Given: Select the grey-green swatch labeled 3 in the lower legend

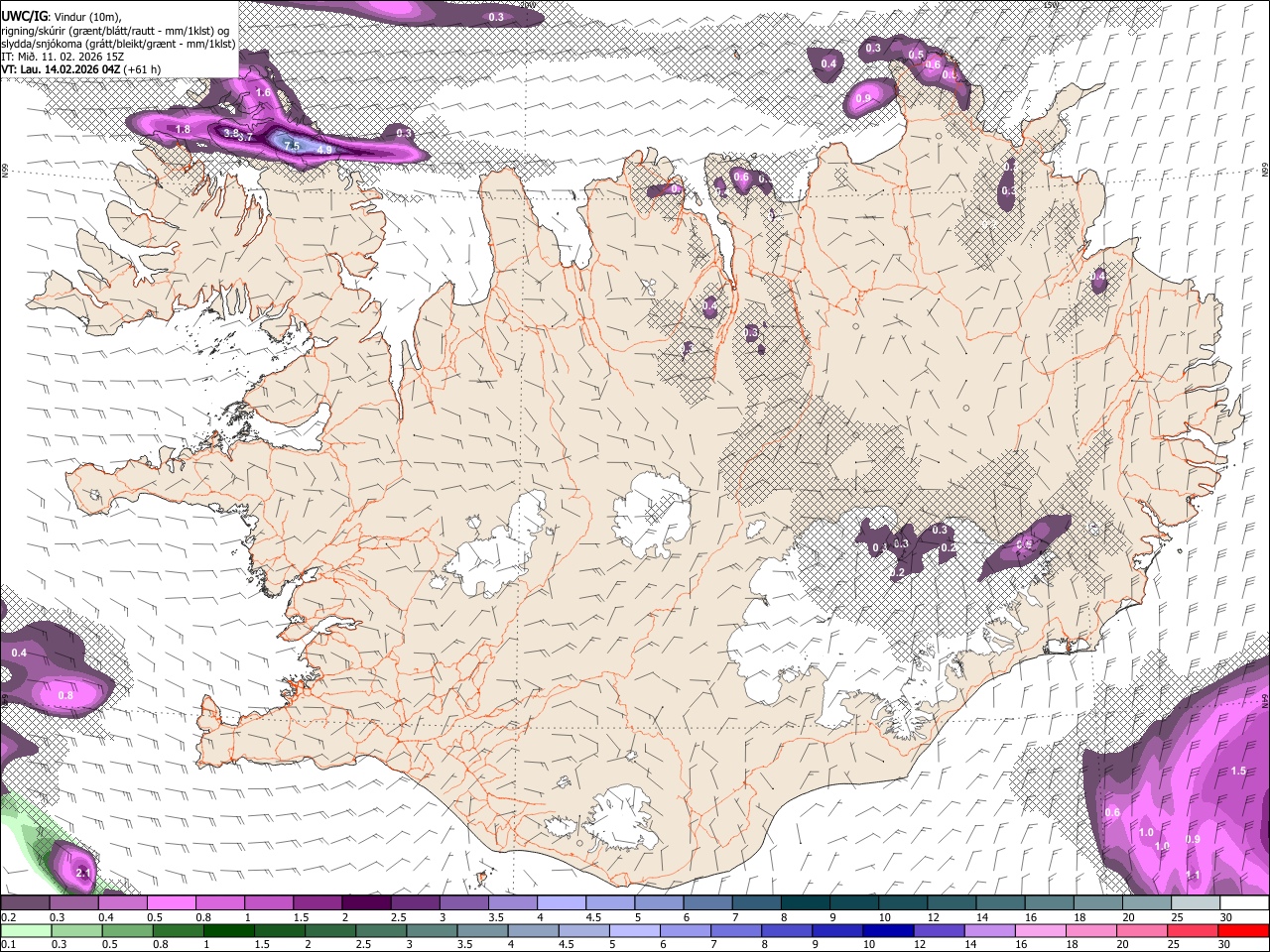Looking at the screenshot, I should click(x=431, y=931).
